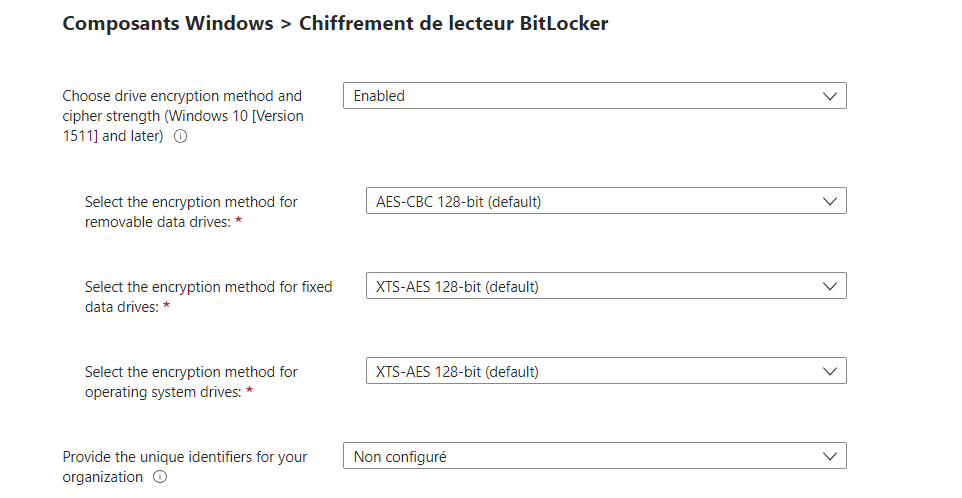This screenshot has height=498, width=962.
Task: Click the removable data drives encryption method label
Action: [x=191, y=212]
